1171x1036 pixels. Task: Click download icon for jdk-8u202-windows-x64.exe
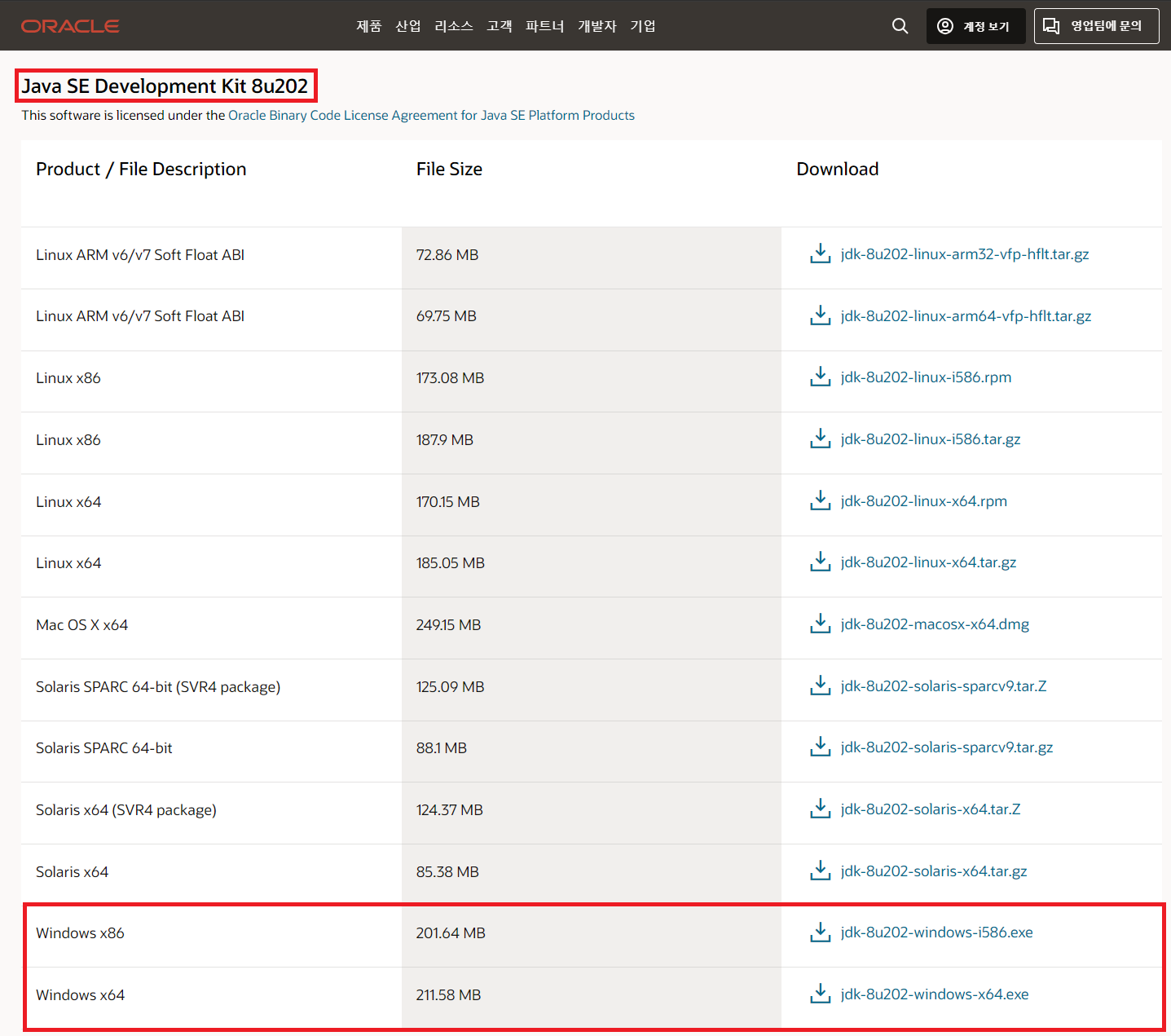click(820, 994)
